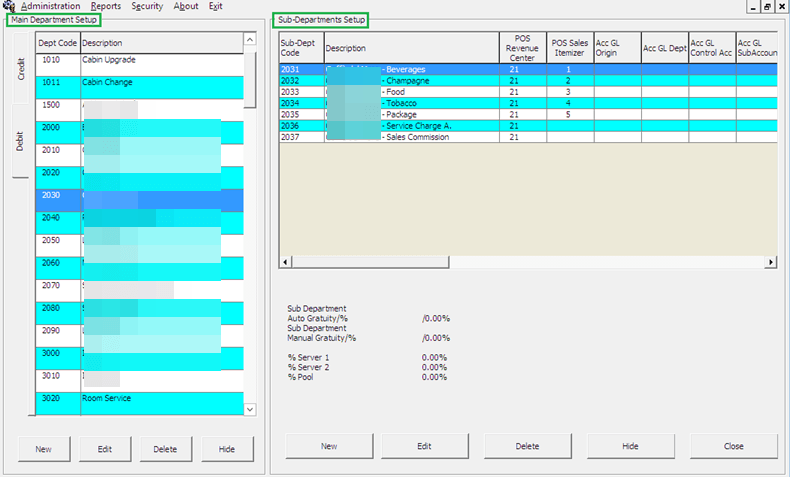Select department row 1011 Cabin Change
This screenshot has width=790, height=477.
[140, 88]
